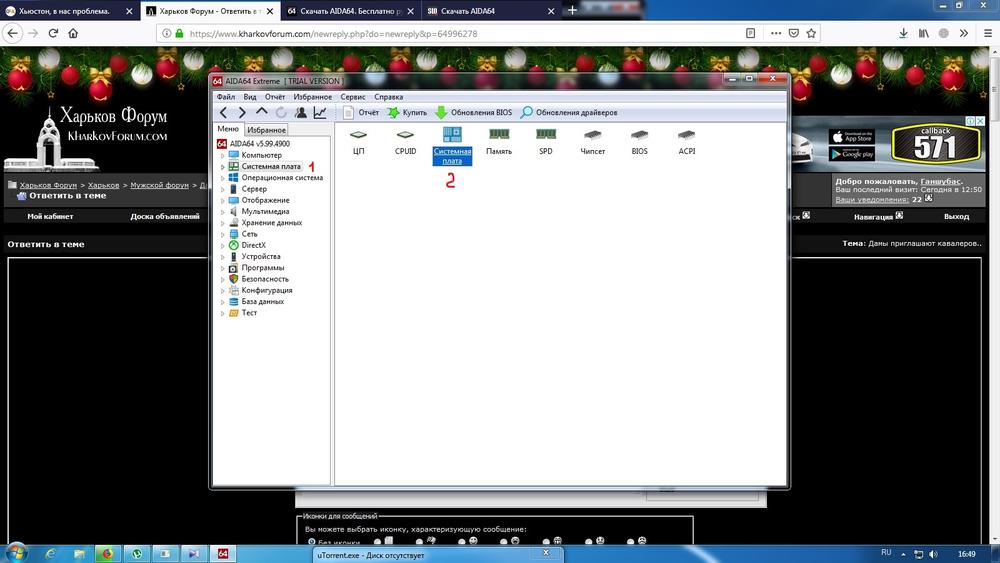Select Безопасность in the tree
This screenshot has width=1000, height=563.
(265, 279)
